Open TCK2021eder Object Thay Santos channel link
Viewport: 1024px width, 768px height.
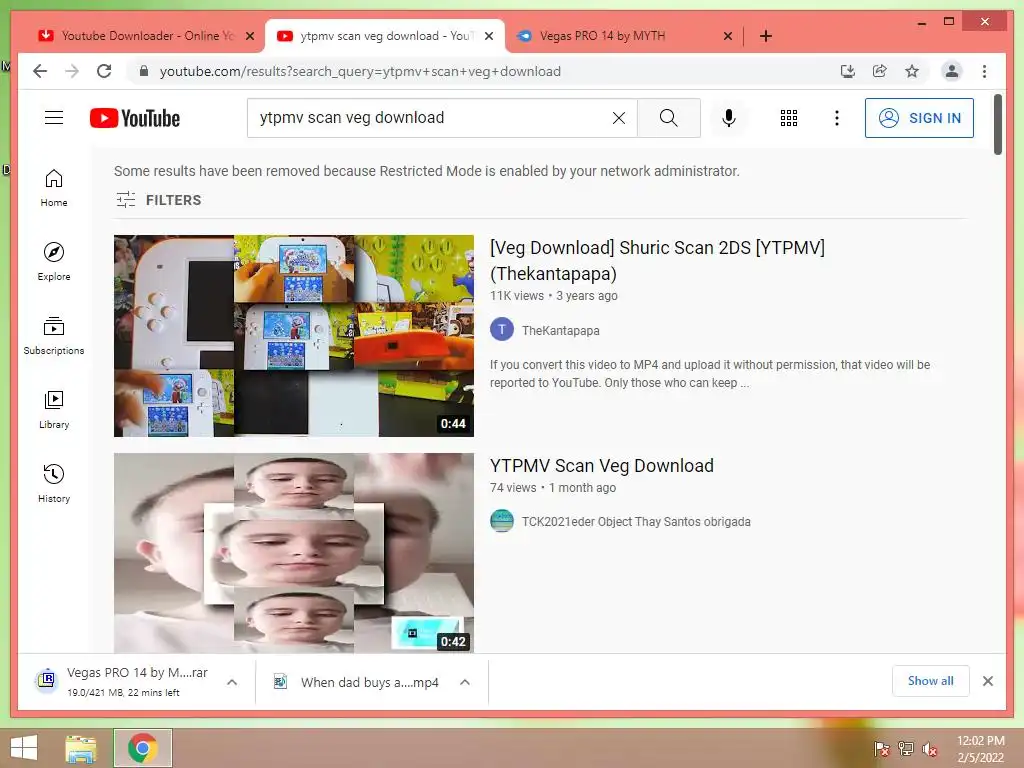636,522
